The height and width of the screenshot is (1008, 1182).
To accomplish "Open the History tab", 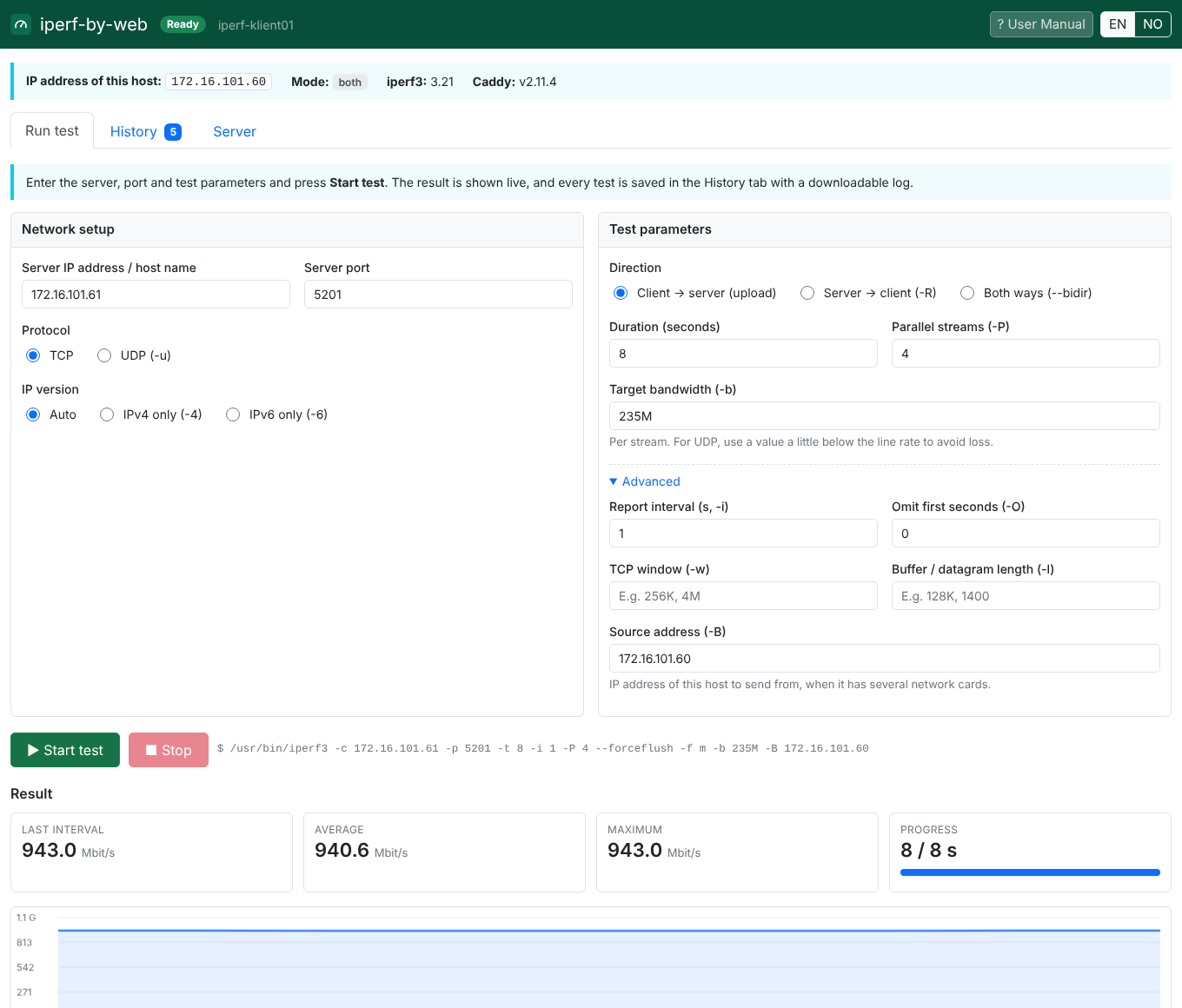I will (x=145, y=131).
